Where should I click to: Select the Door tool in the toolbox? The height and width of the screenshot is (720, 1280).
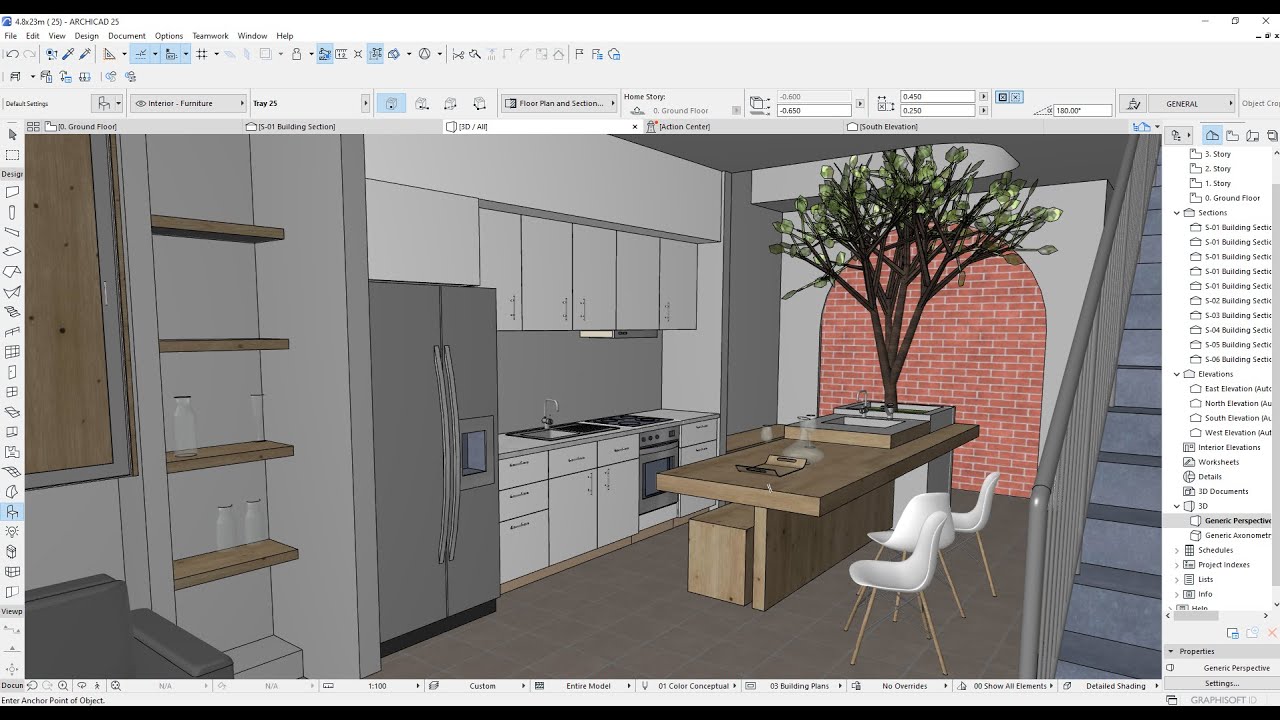coord(12,372)
